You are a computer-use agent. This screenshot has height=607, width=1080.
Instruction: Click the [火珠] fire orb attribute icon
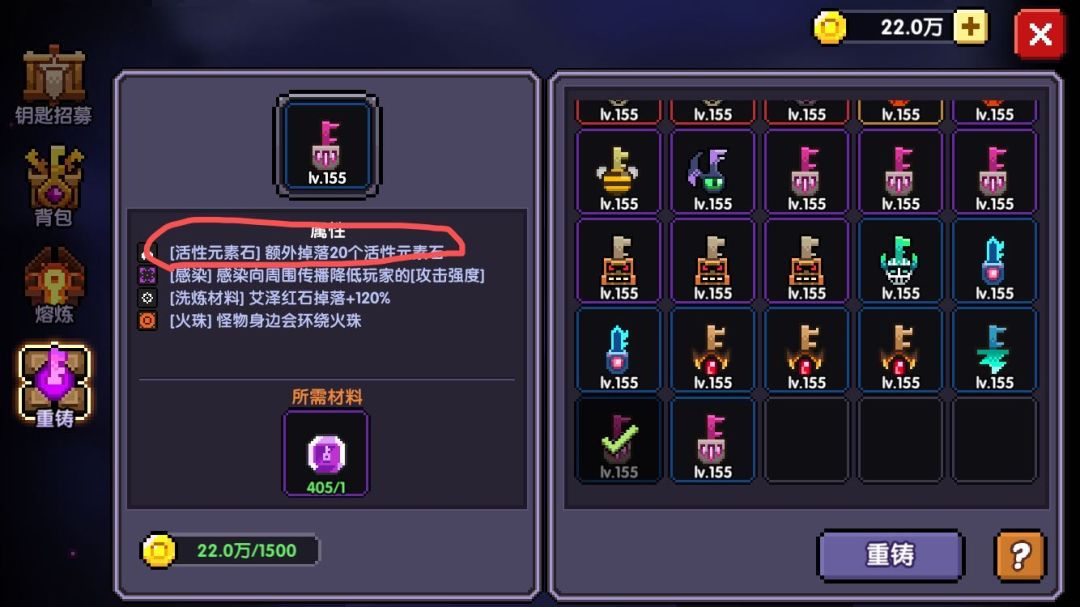(147, 320)
